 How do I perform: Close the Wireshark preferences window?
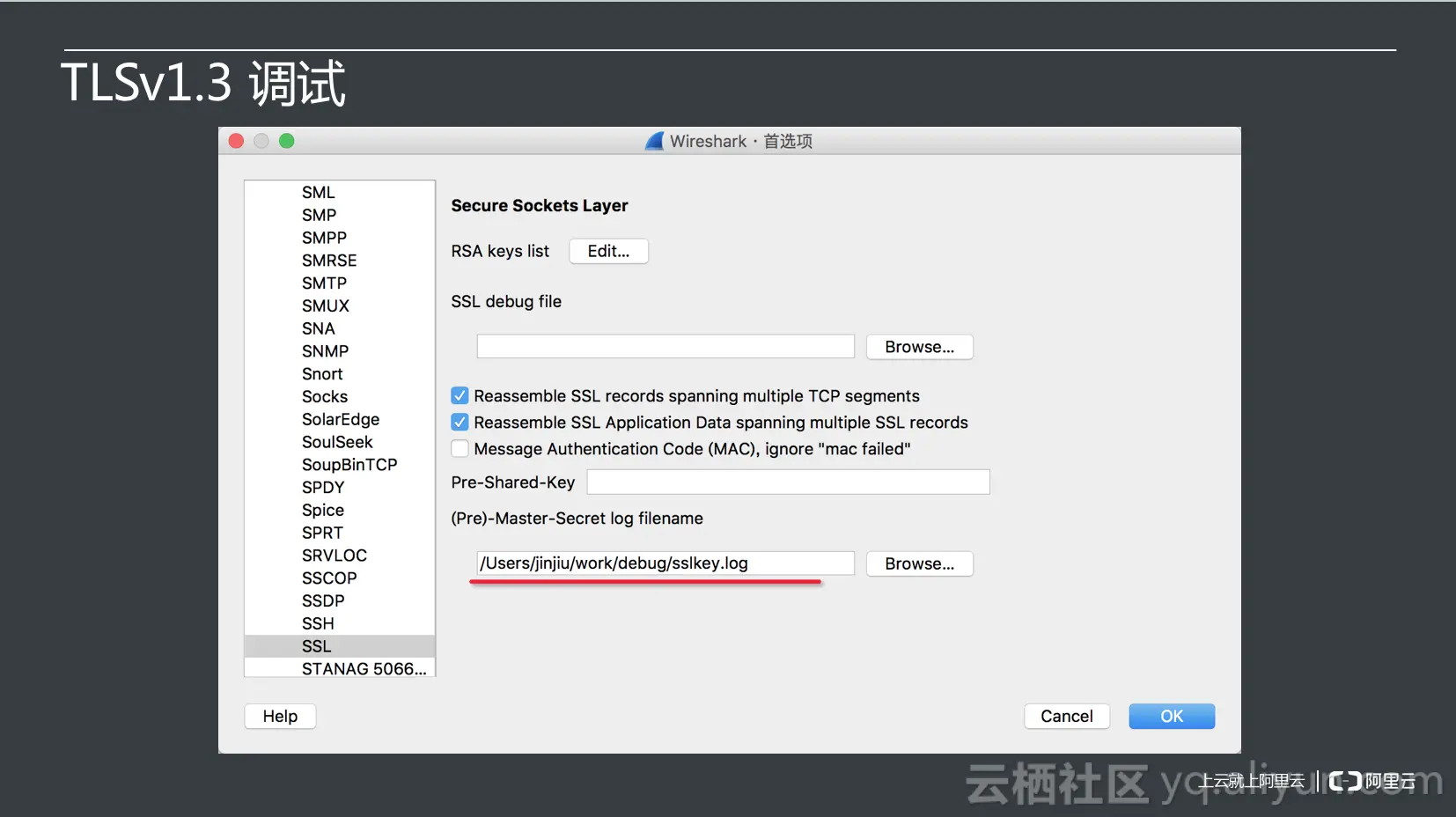click(236, 141)
